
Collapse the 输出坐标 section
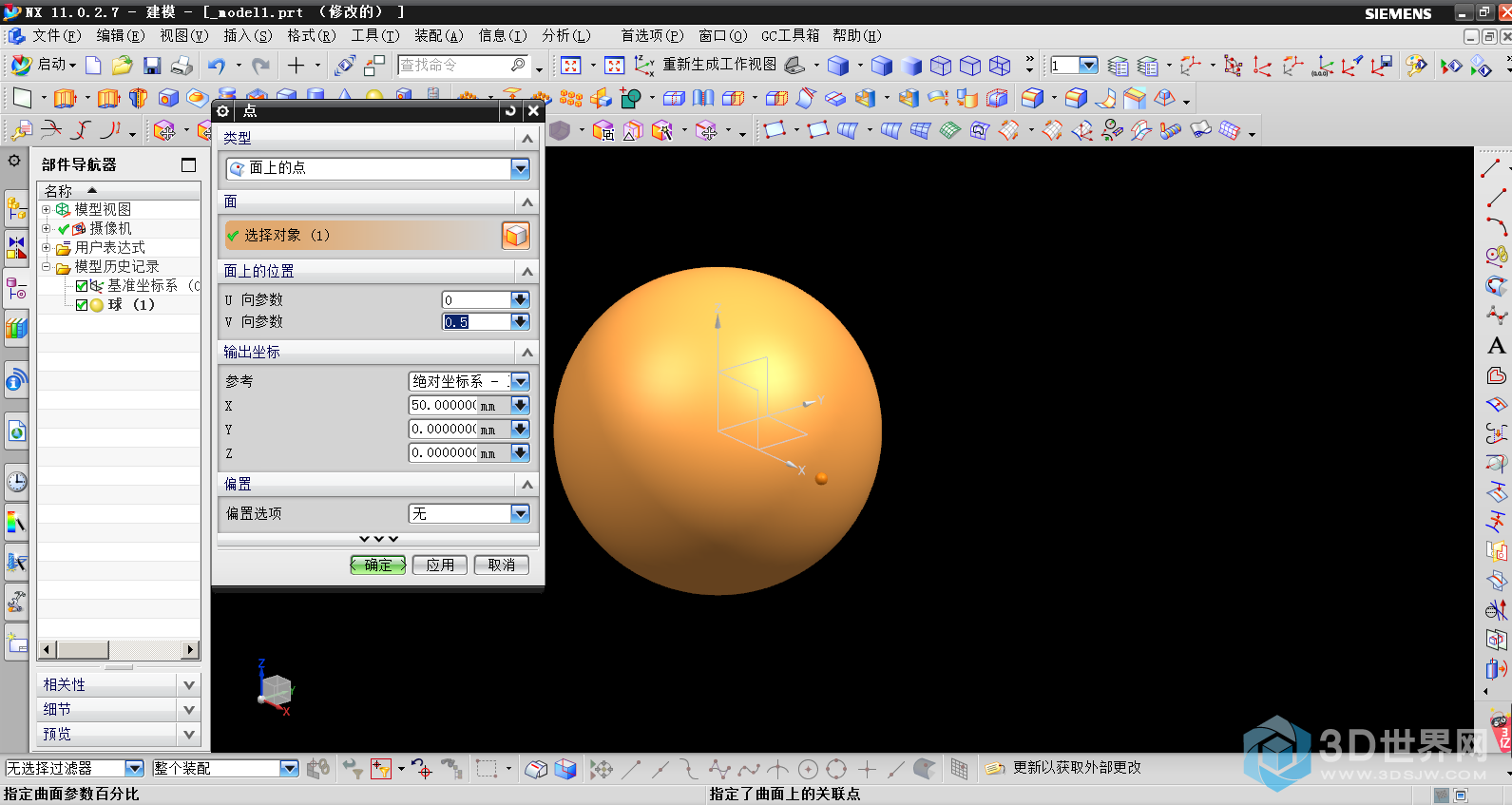[x=527, y=353]
